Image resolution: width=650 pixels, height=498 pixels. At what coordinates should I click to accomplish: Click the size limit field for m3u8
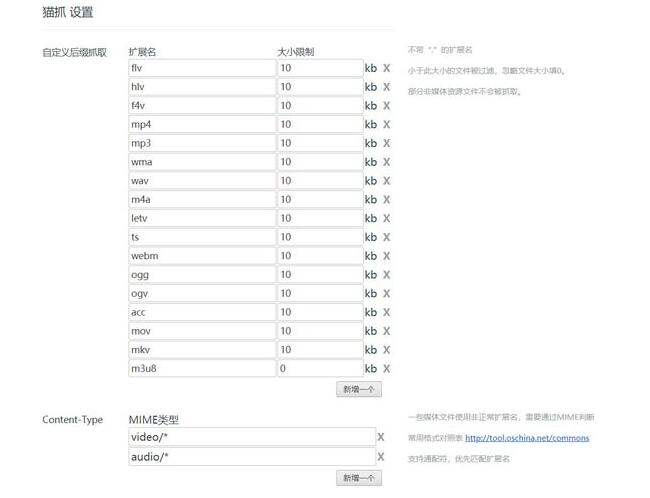point(319,369)
